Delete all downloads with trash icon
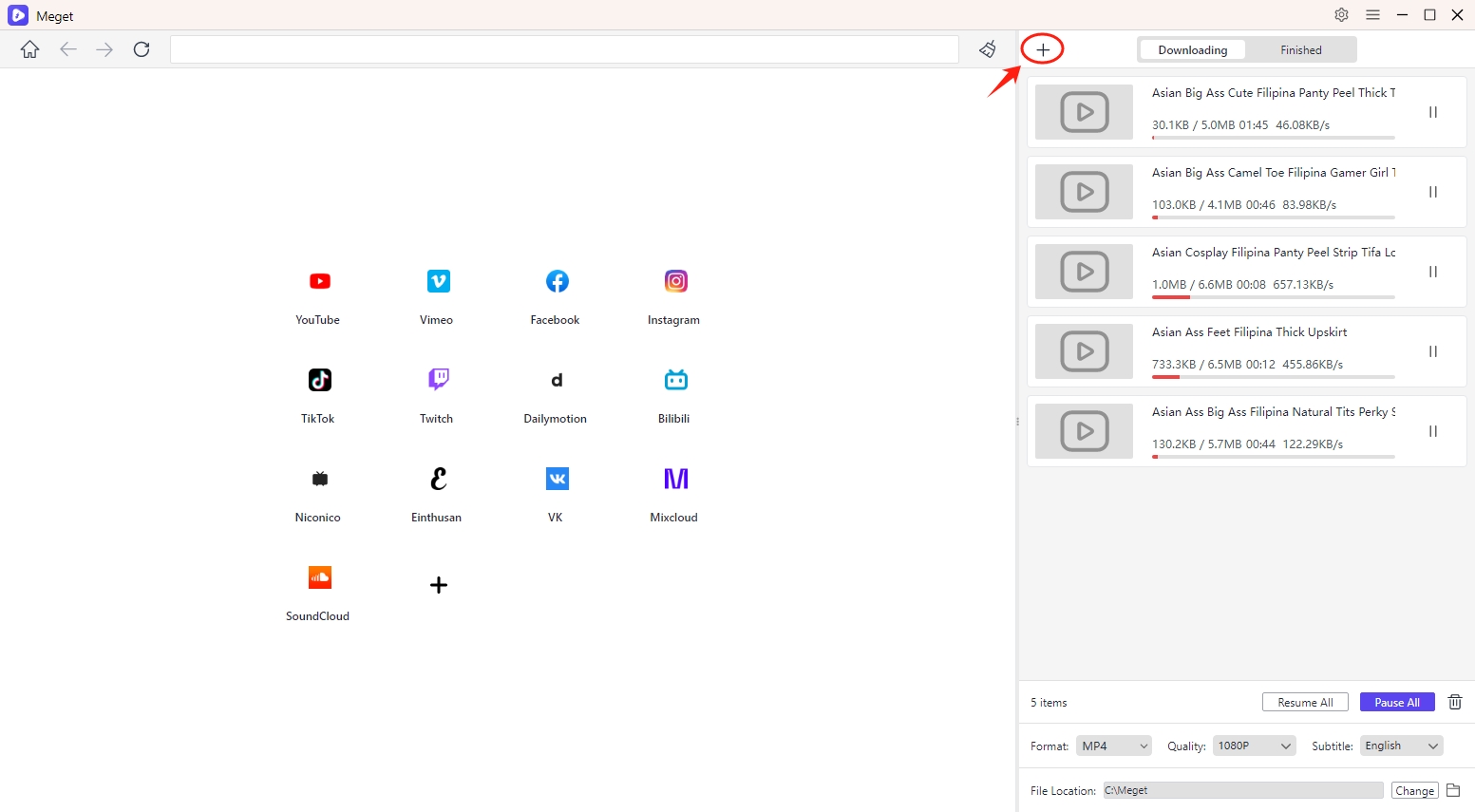The height and width of the screenshot is (812, 1475). pyautogui.click(x=1454, y=702)
